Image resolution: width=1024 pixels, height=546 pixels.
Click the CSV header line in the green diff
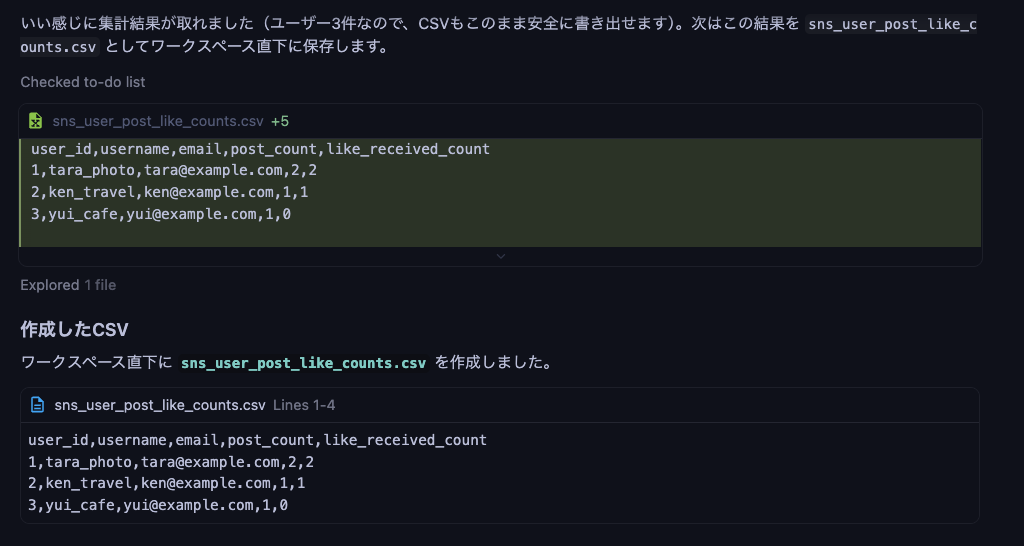tap(260, 149)
